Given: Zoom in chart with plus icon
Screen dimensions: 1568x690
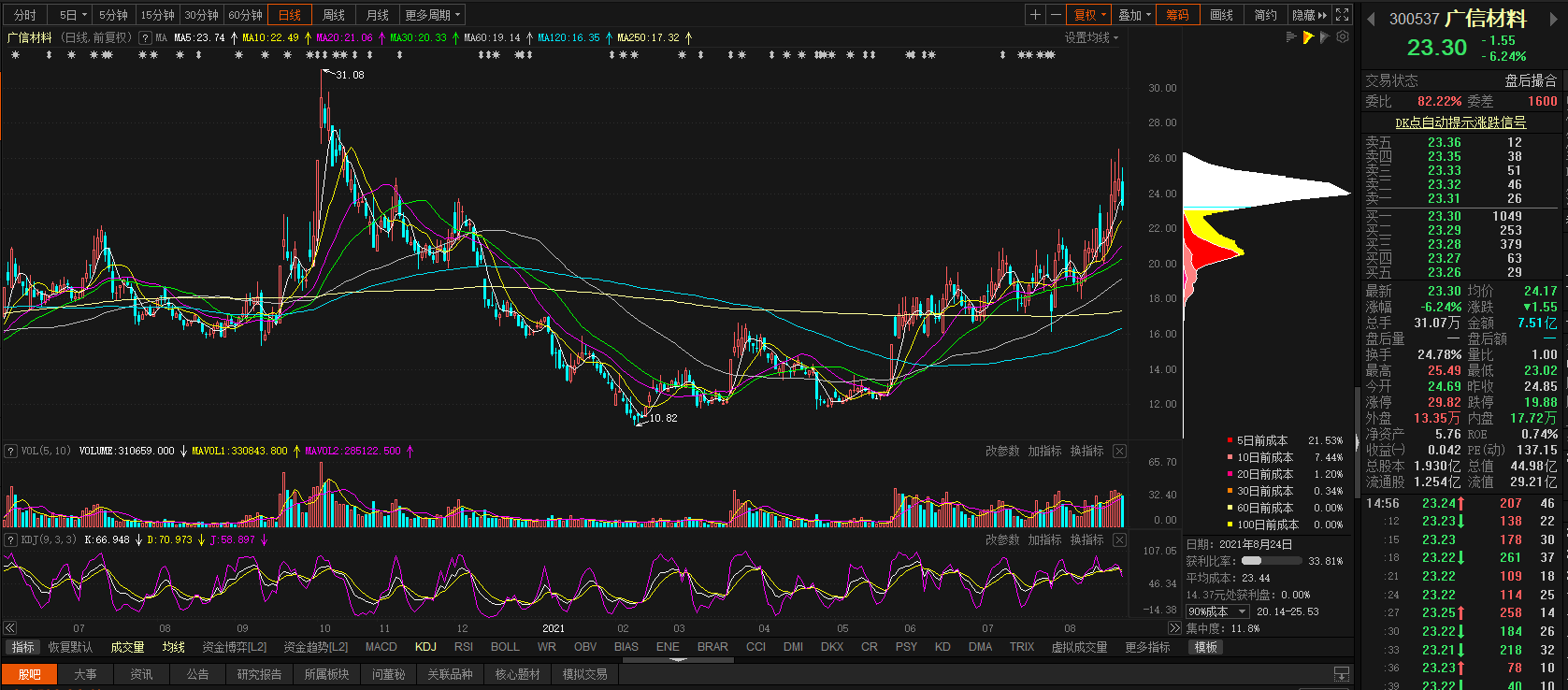Looking at the screenshot, I should coord(1035,15).
